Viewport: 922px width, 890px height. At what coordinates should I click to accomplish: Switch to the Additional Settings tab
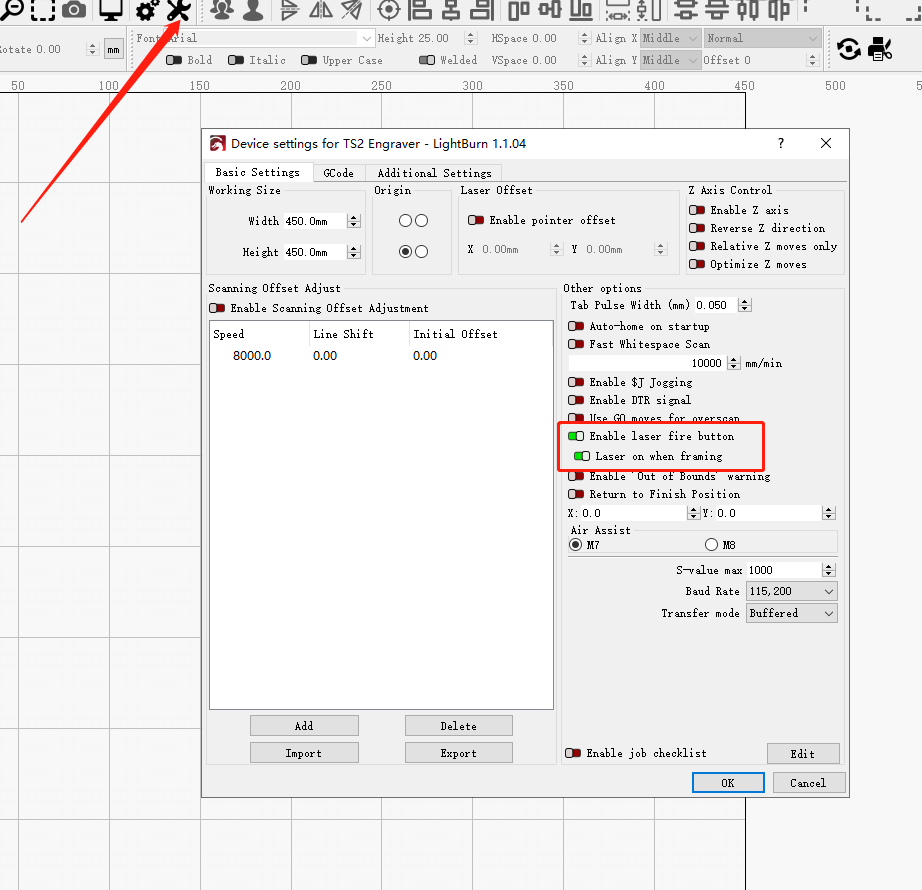(435, 173)
